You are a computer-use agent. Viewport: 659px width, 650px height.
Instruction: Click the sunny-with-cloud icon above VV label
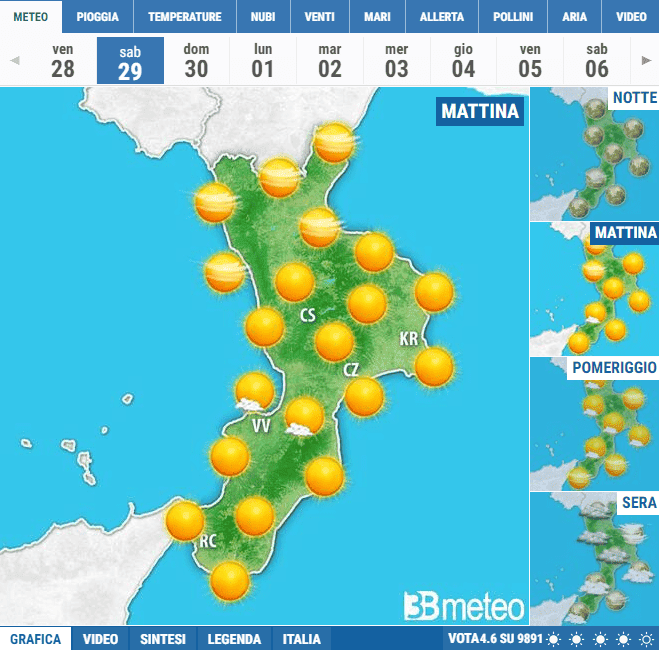click(254, 392)
